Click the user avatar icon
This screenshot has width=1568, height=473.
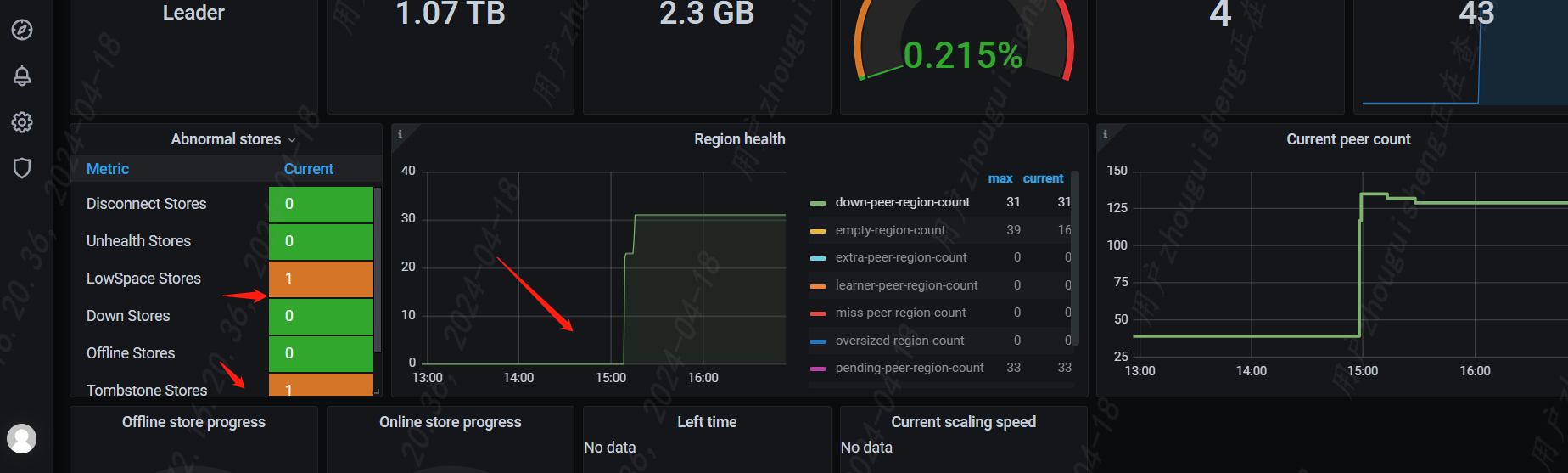click(22, 438)
